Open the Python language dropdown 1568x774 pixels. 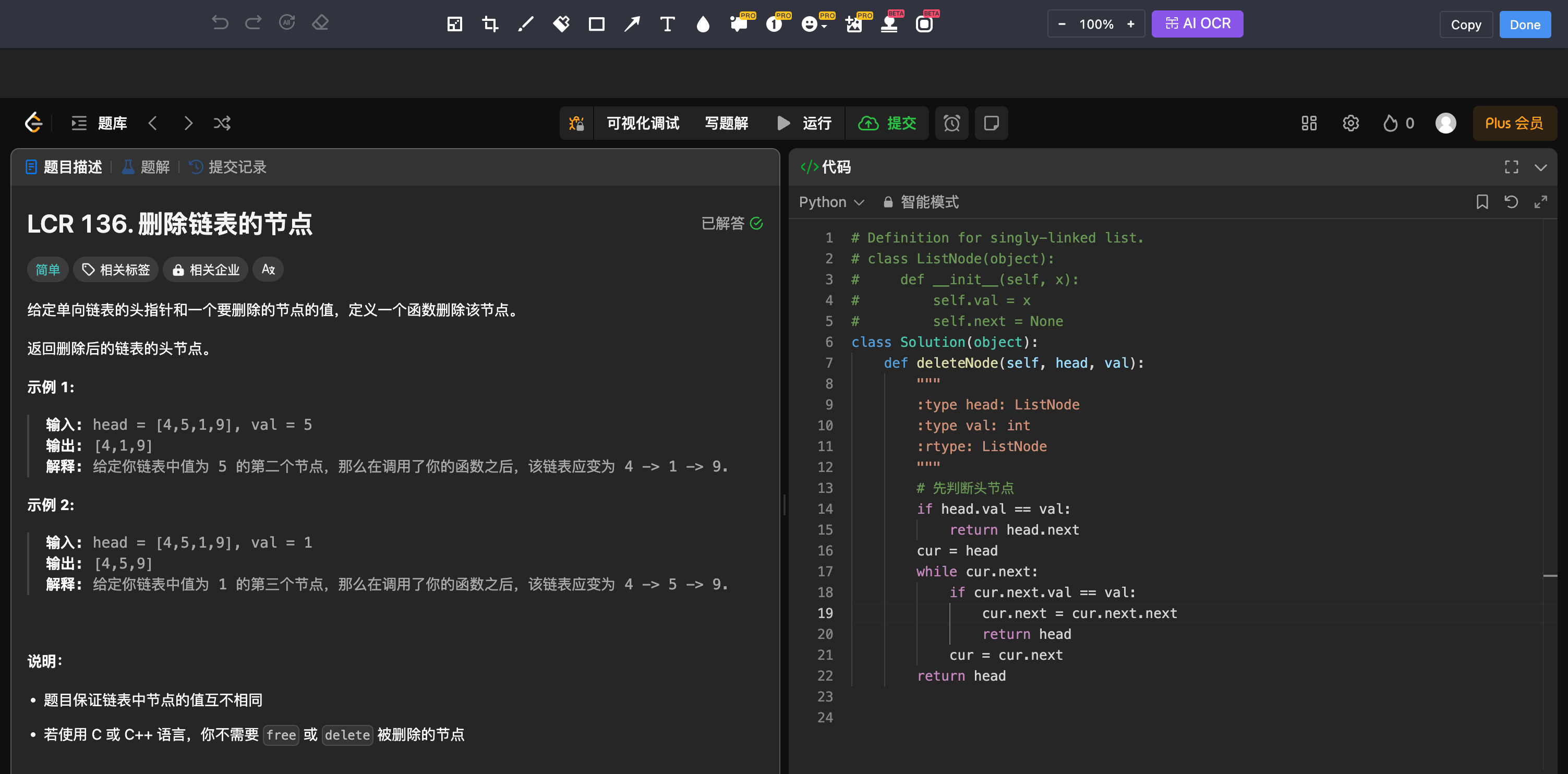(831, 202)
